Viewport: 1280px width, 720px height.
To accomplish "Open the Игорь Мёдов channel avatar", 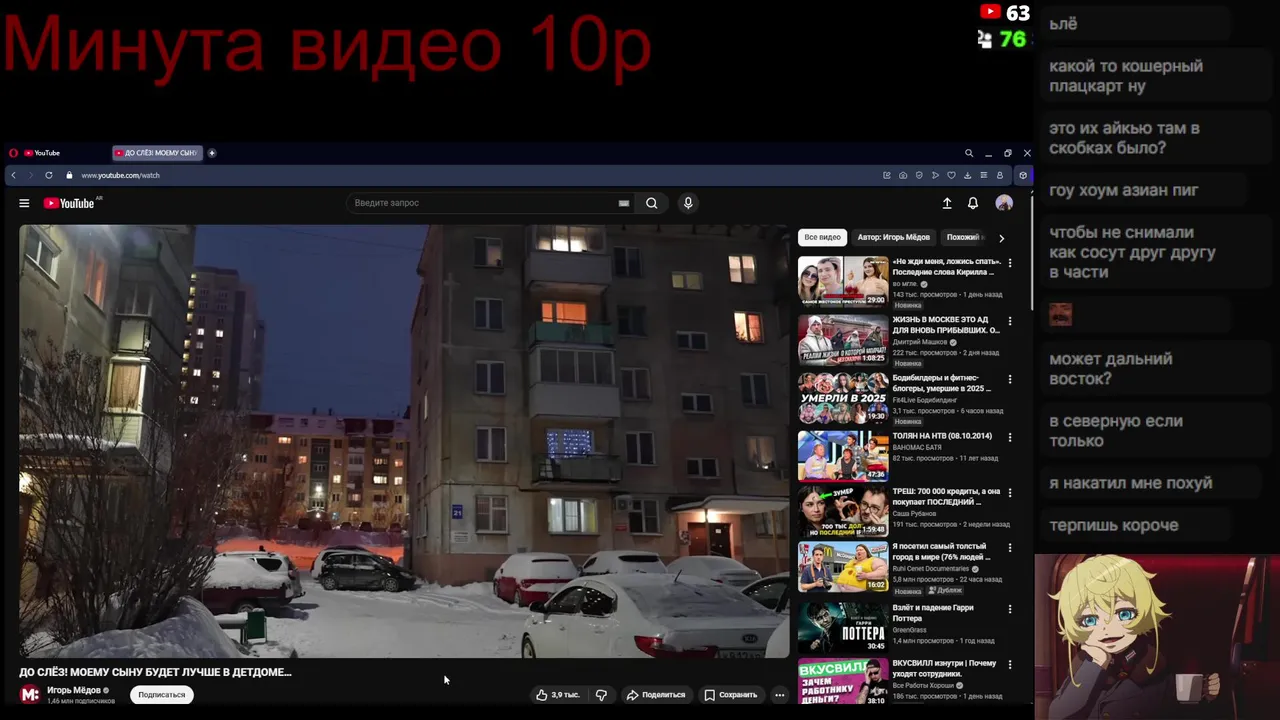I will click(30, 694).
